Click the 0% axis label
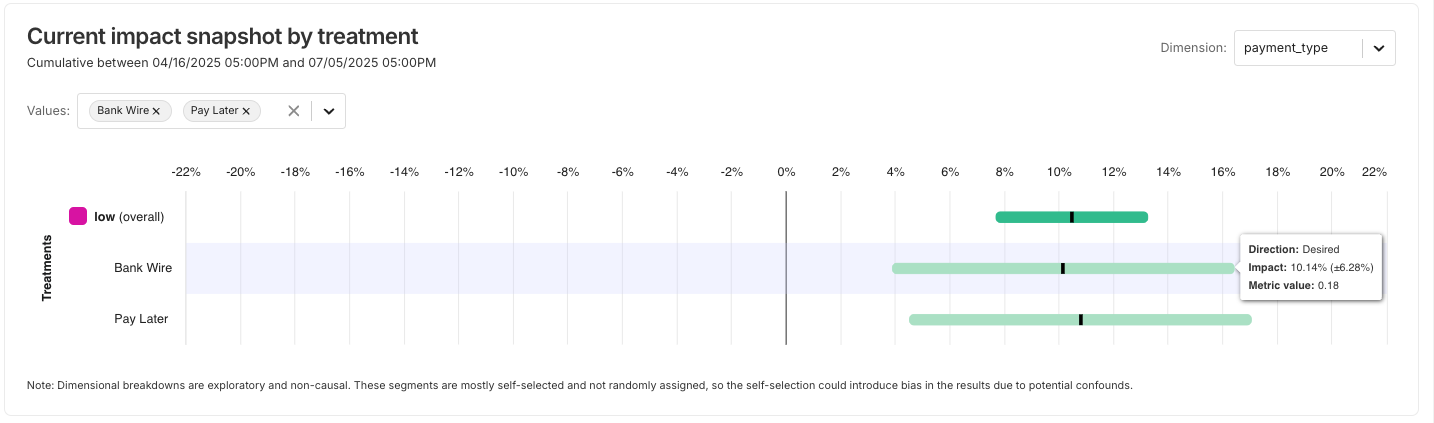1434x423 pixels. (786, 171)
